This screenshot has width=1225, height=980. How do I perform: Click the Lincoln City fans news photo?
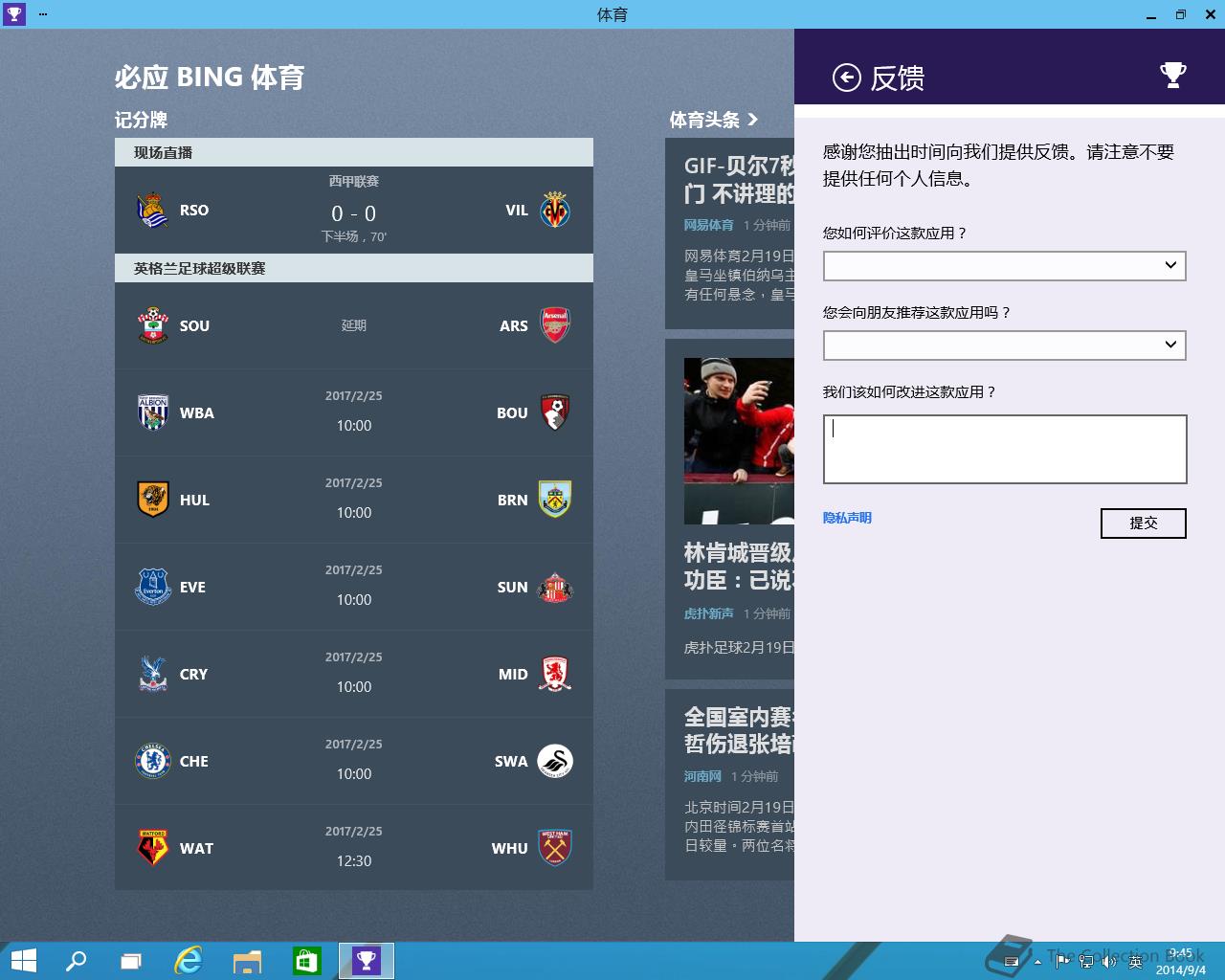coord(739,441)
